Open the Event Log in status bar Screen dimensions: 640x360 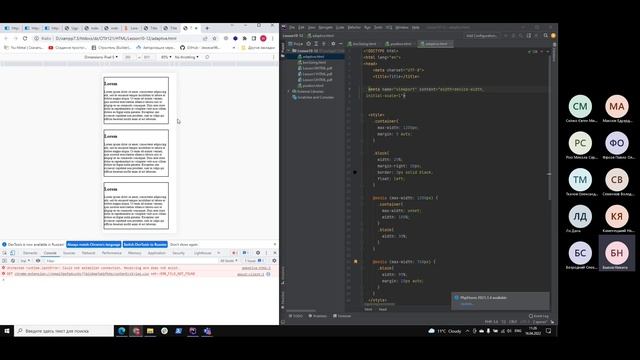point(539,316)
